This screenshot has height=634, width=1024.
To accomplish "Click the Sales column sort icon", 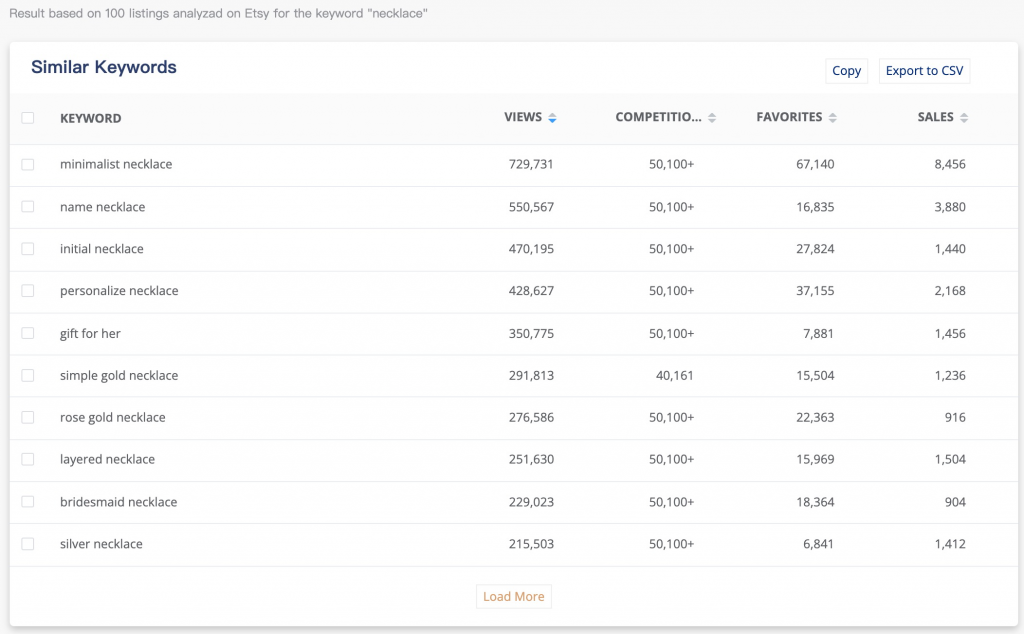I will (x=964, y=118).
